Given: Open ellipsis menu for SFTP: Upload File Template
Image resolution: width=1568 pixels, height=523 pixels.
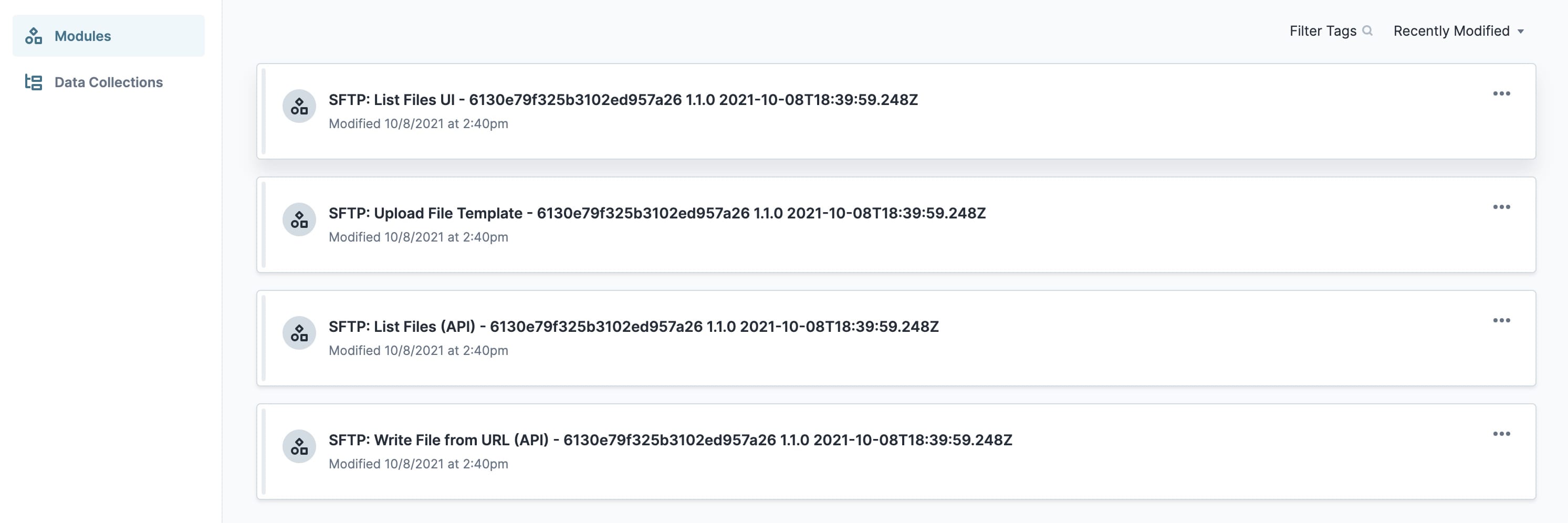Looking at the screenshot, I should coord(1501,207).
